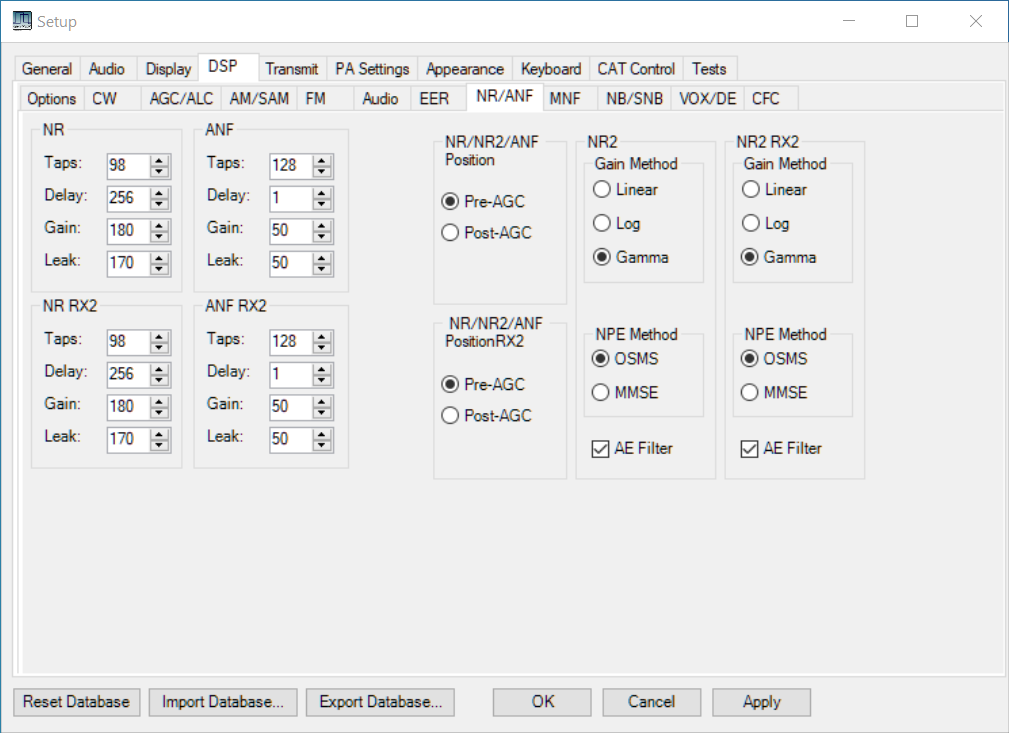The width and height of the screenshot is (1009, 733).
Task: Click the NR Gain value field
Action: pyautogui.click(x=127, y=229)
